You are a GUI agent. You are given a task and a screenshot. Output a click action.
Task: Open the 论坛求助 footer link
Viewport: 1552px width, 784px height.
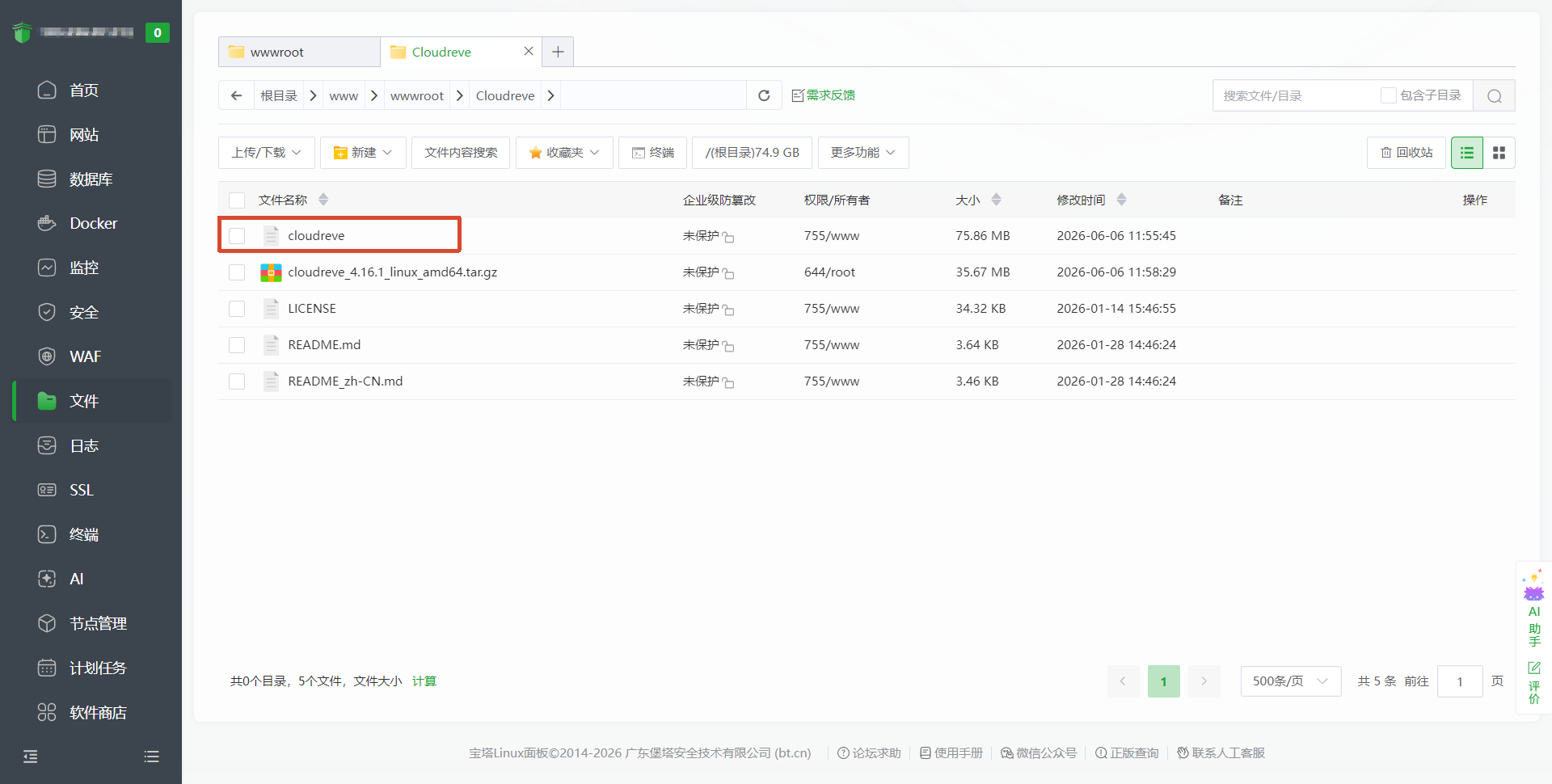click(x=869, y=753)
